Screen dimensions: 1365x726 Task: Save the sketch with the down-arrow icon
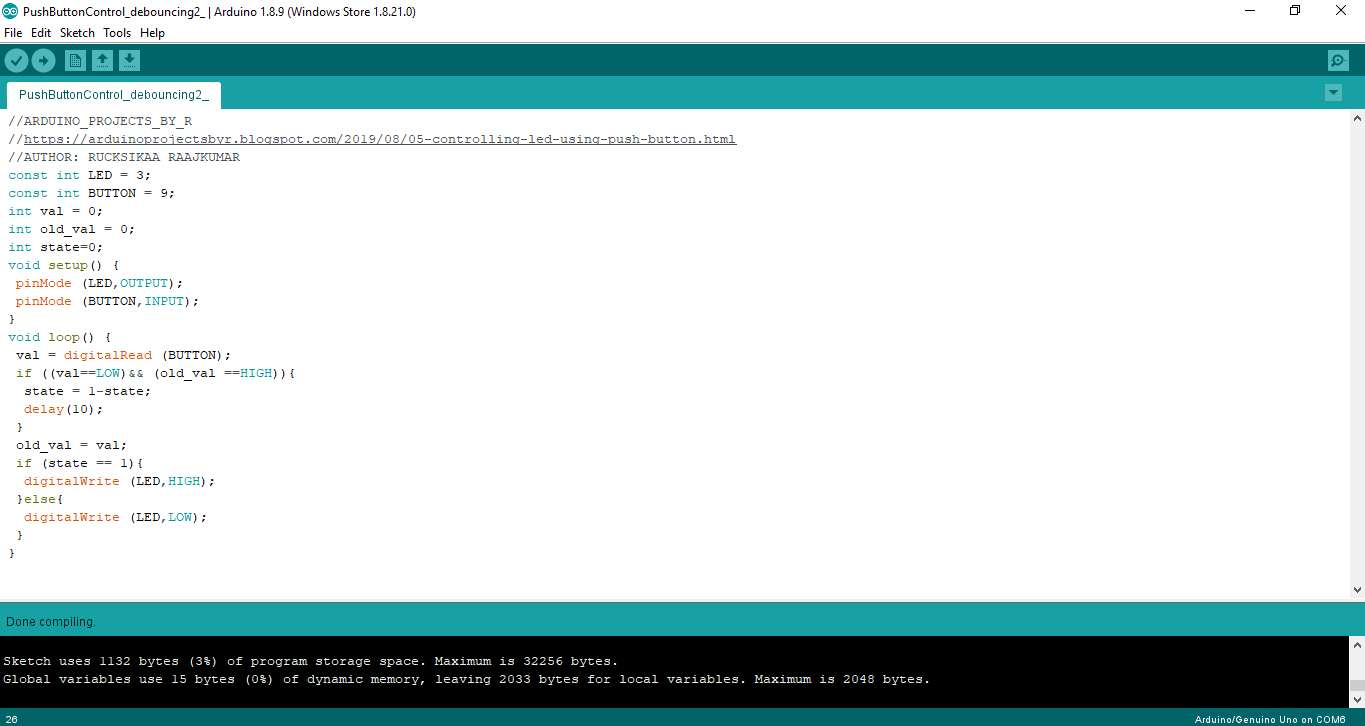tap(129, 60)
